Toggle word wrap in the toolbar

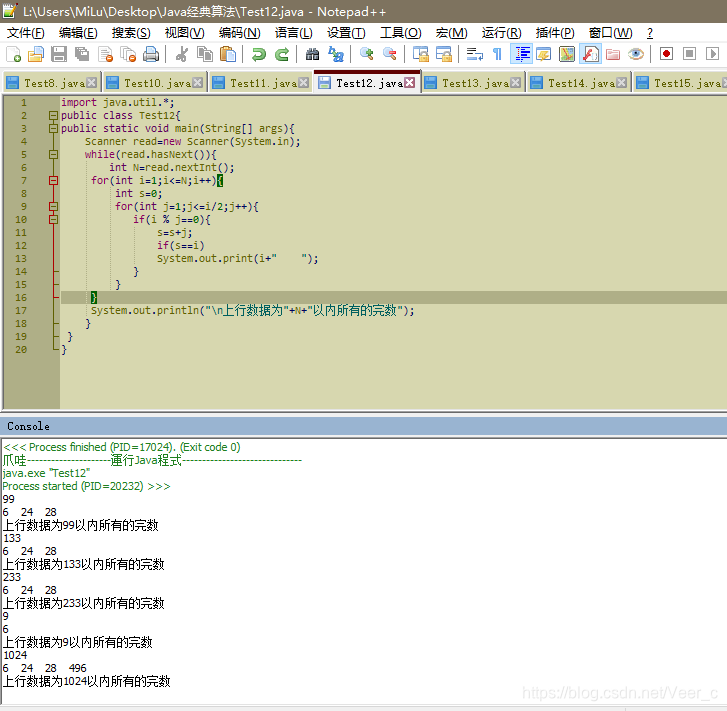click(x=474, y=54)
